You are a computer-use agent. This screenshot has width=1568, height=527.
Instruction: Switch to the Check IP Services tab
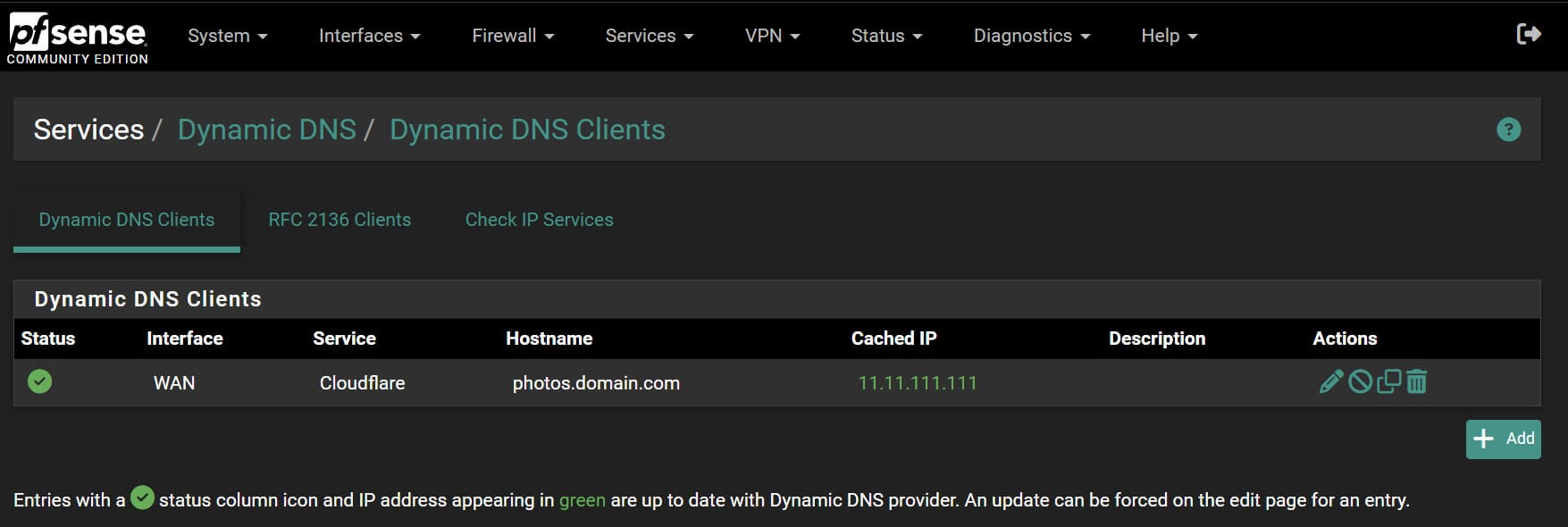coord(539,220)
